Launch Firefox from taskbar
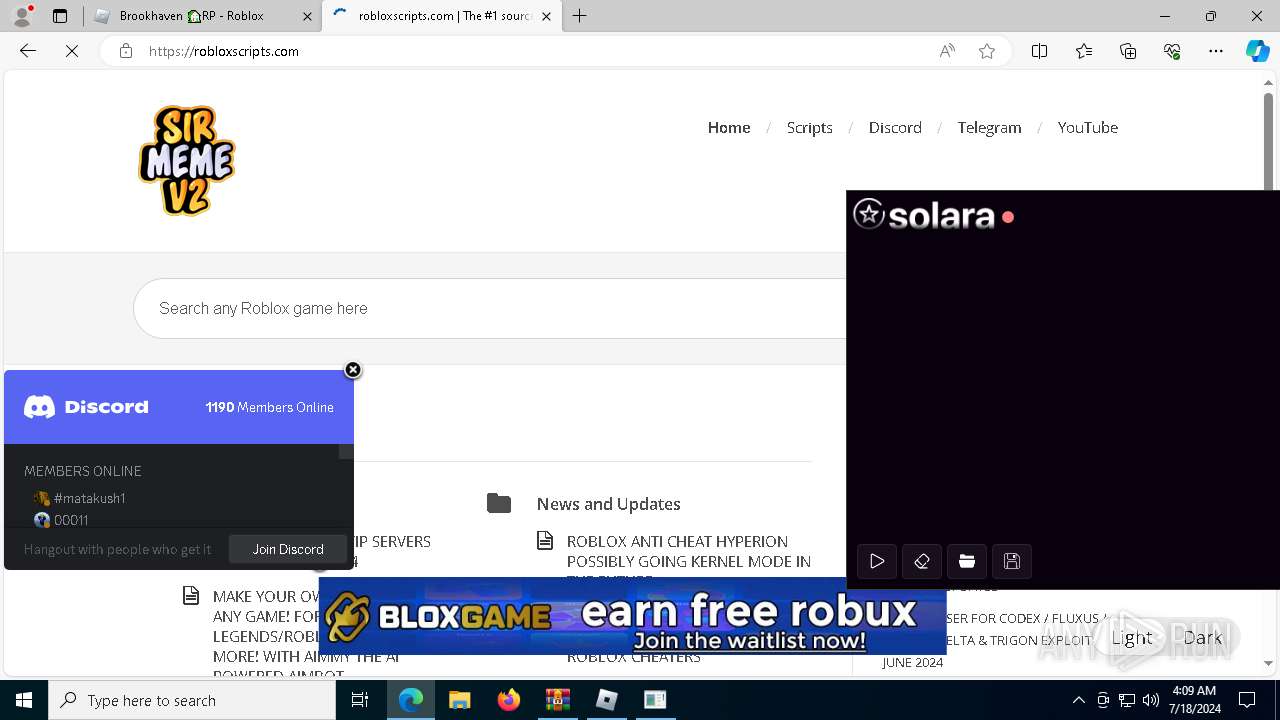The image size is (1280, 720). [x=508, y=700]
